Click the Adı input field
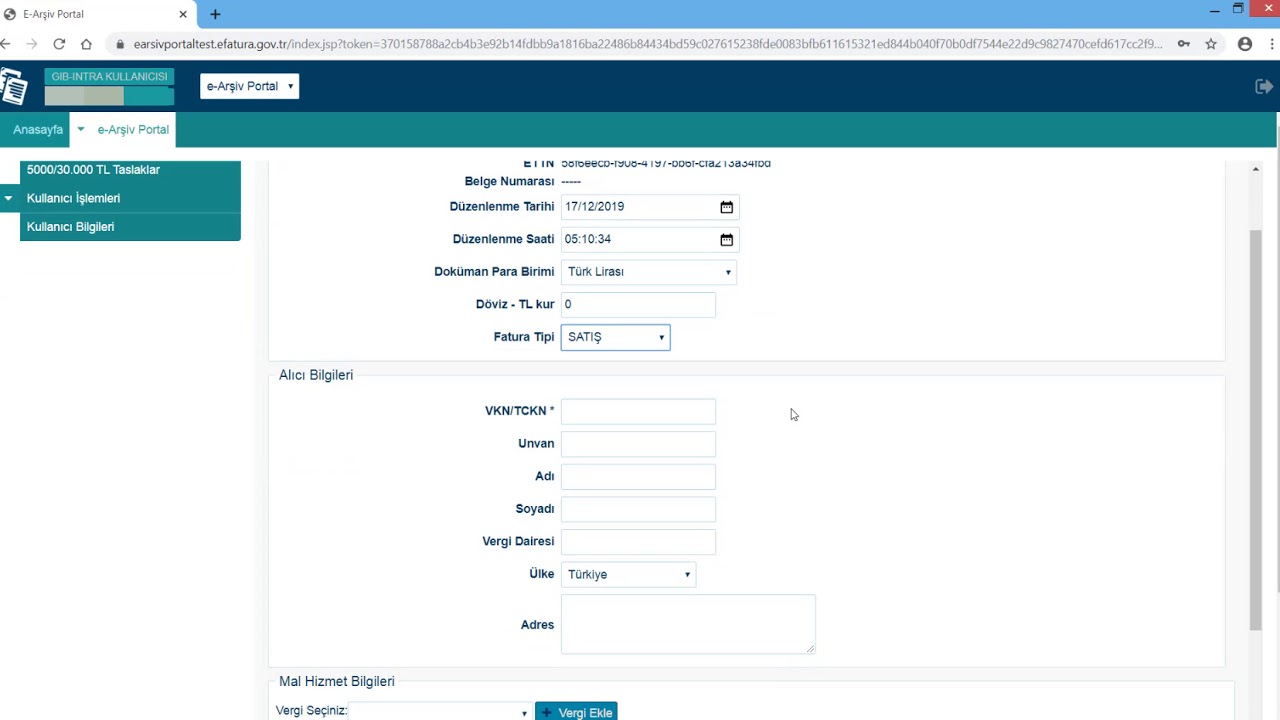 point(638,476)
